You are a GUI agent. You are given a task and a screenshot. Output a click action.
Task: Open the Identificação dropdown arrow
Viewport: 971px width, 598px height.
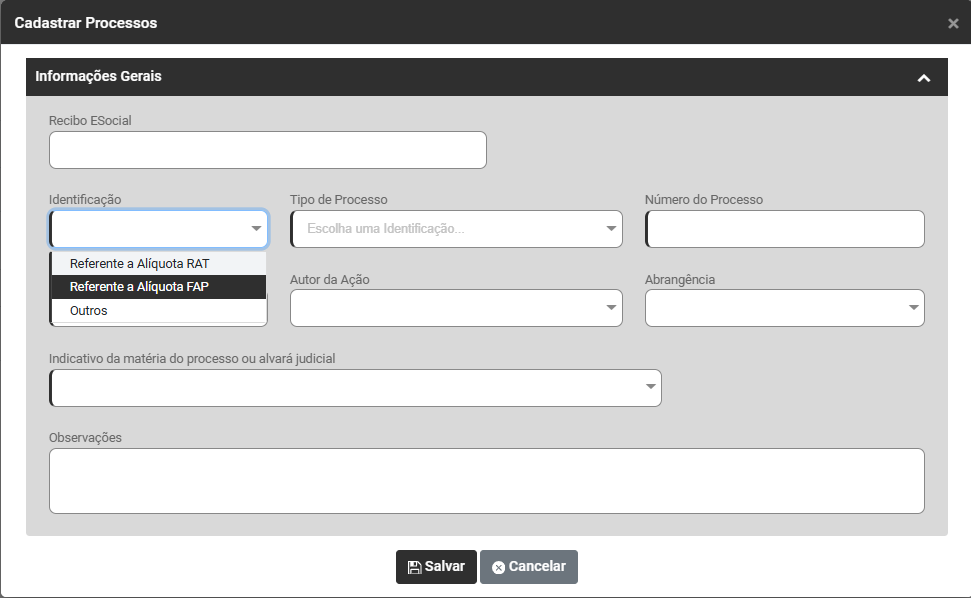tap(256, 229)
